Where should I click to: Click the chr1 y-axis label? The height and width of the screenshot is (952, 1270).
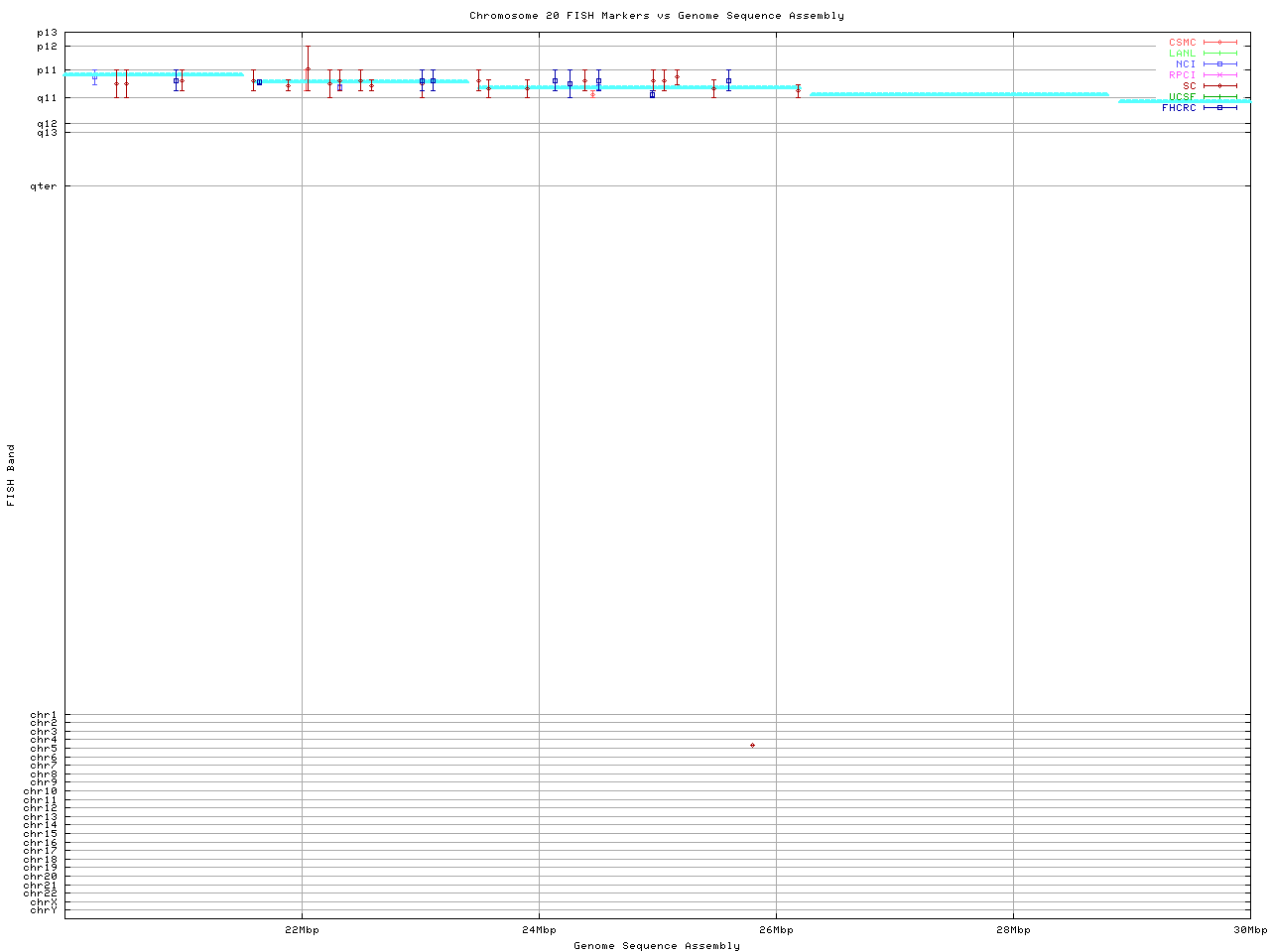[x=44, y=715]
